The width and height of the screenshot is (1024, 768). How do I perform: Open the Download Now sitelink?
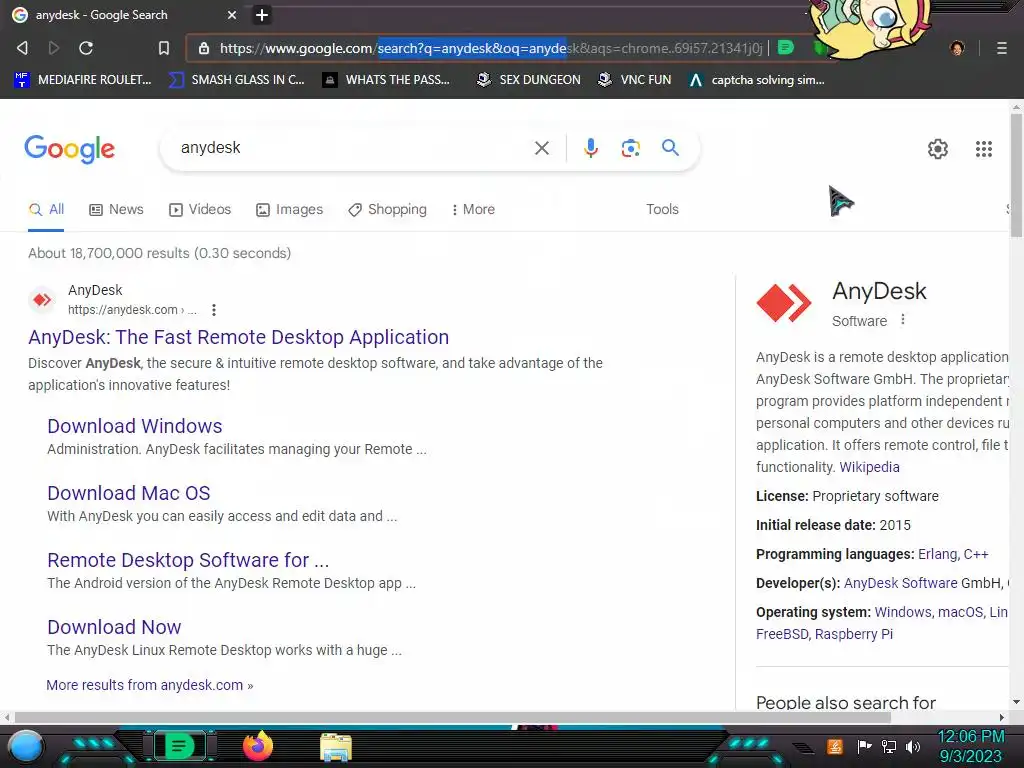(x=114, y=627)
